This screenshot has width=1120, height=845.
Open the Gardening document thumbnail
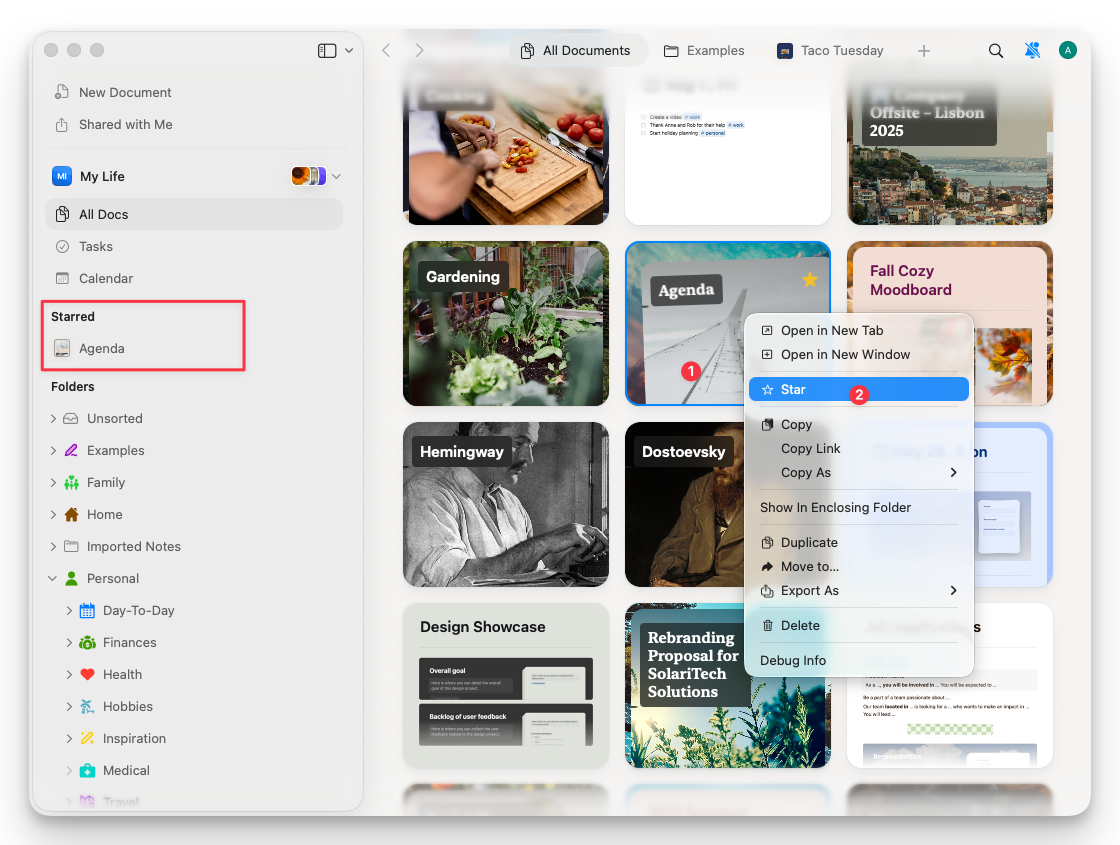pos(505,324)
